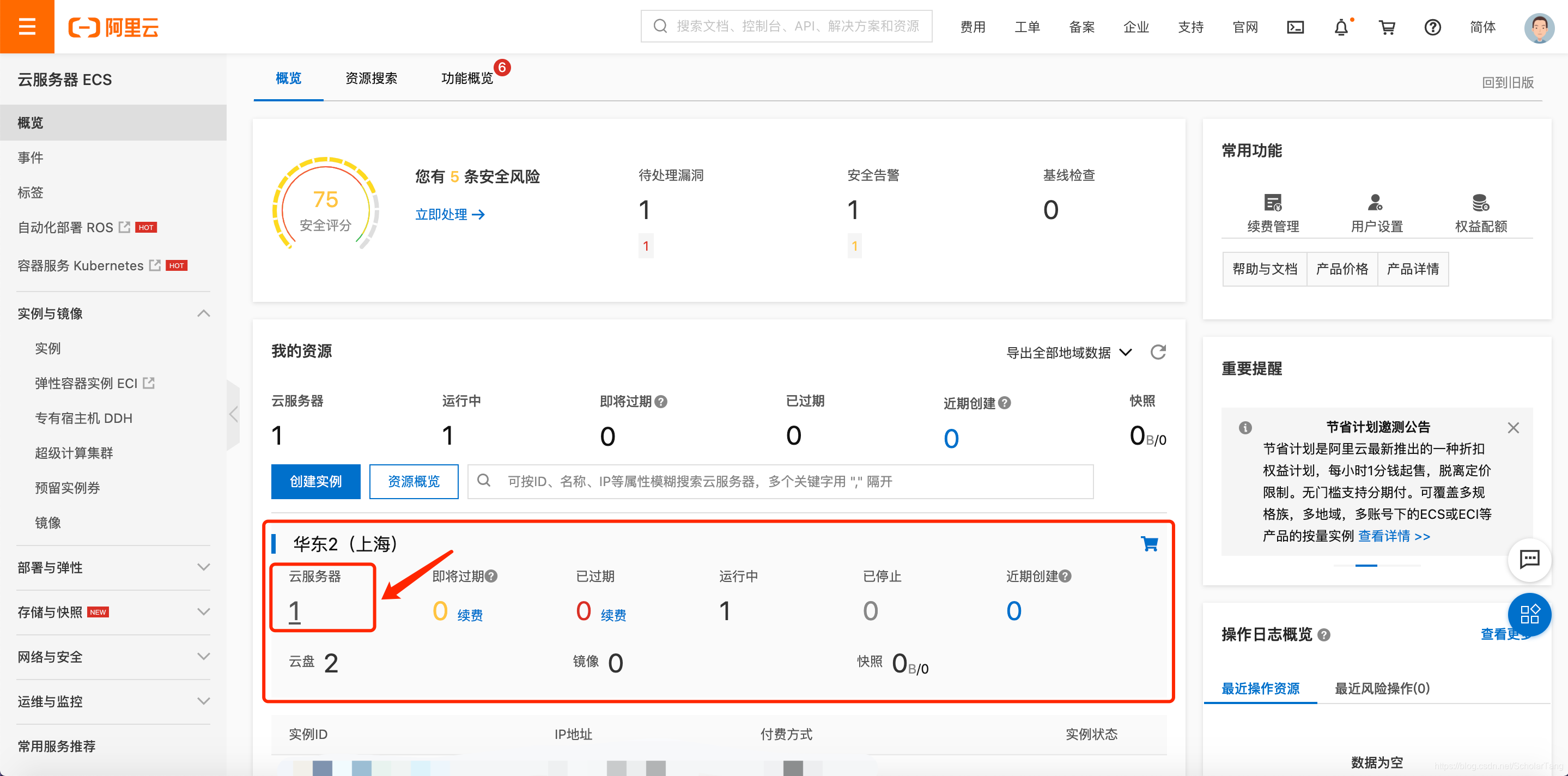Click the blue cart in Shanghai region
The width and height of the screenshot is (1568, 776).
[1148, 543]
